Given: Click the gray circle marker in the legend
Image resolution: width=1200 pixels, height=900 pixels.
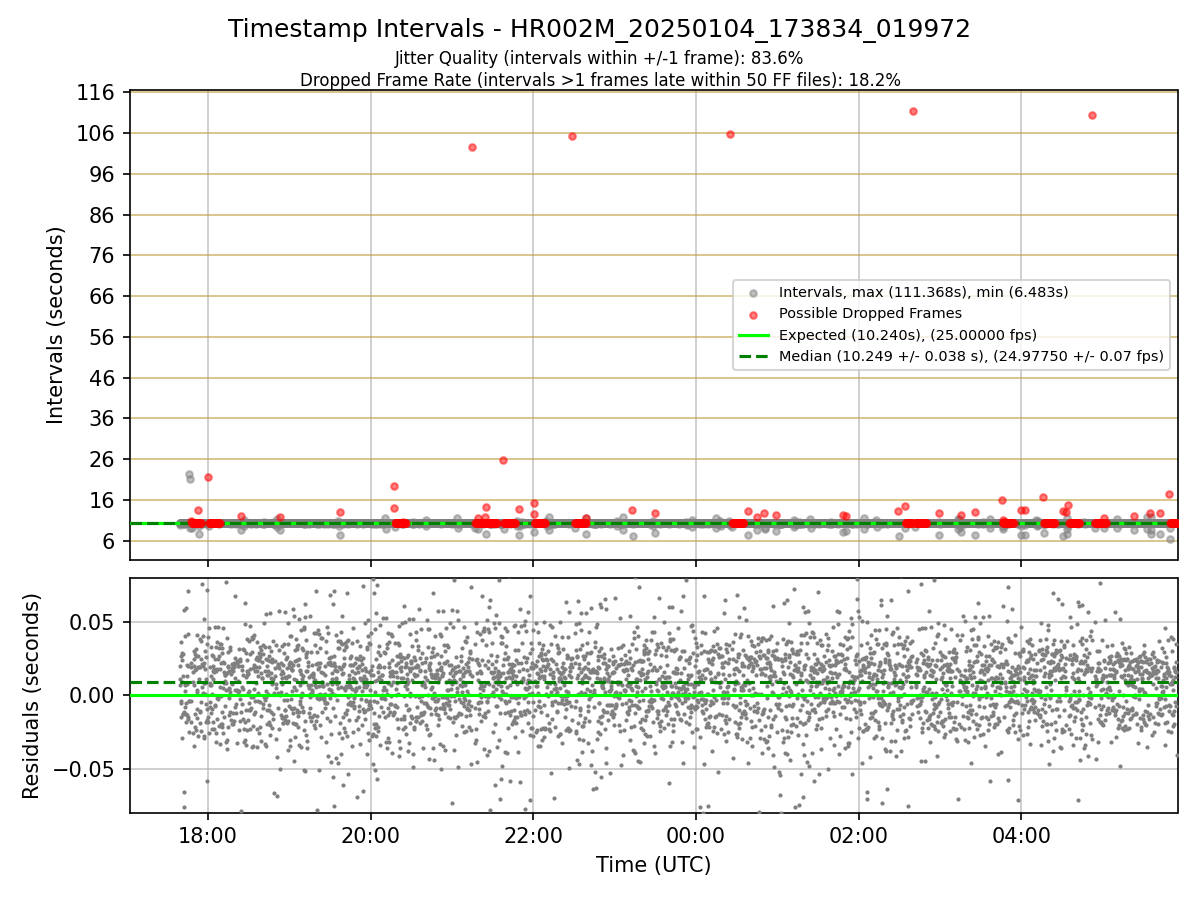Looking at the screenshot, I should coord(753,293).
